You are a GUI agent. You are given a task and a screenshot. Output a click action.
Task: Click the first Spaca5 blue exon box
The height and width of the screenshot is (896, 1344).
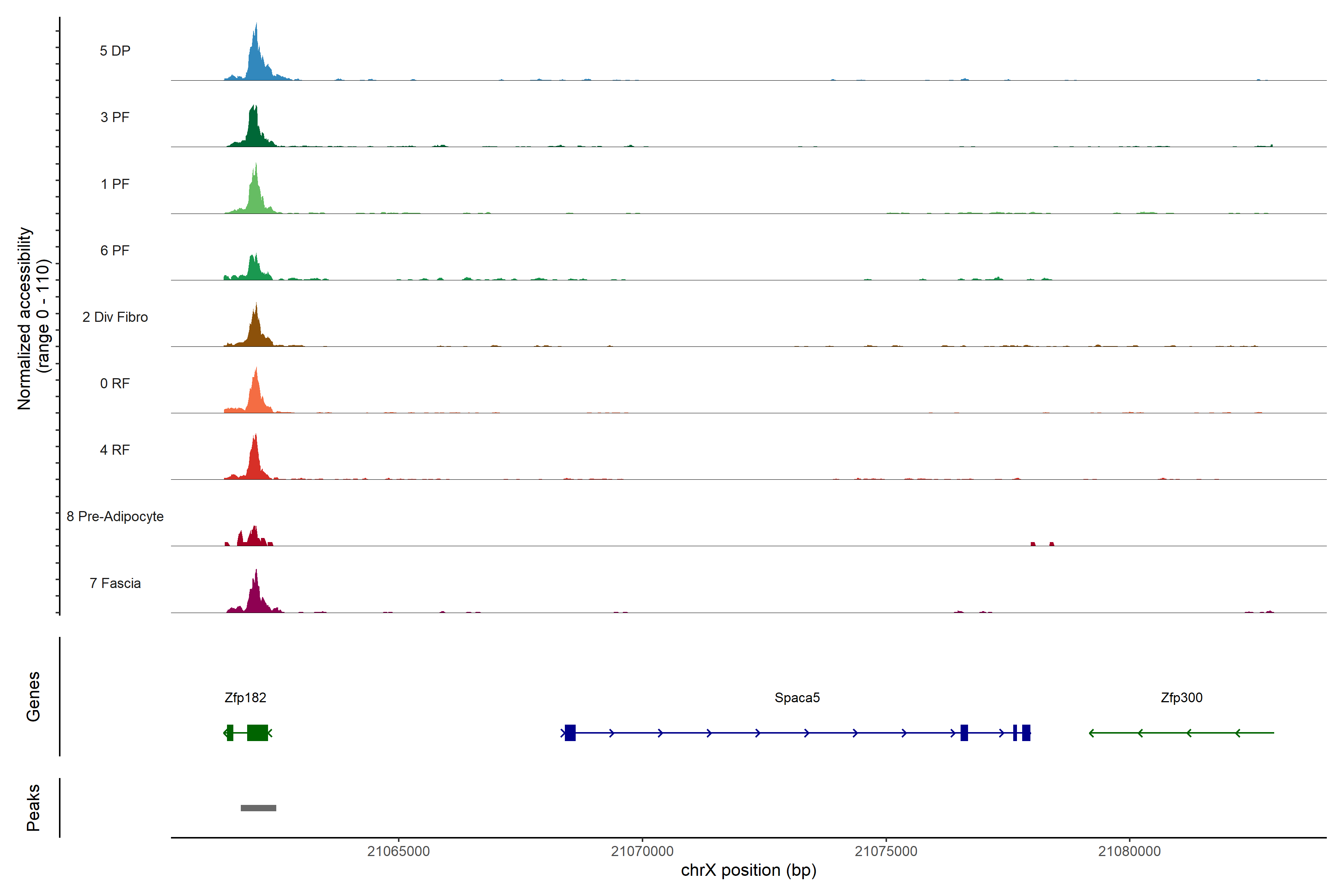(x=570, y=732)
